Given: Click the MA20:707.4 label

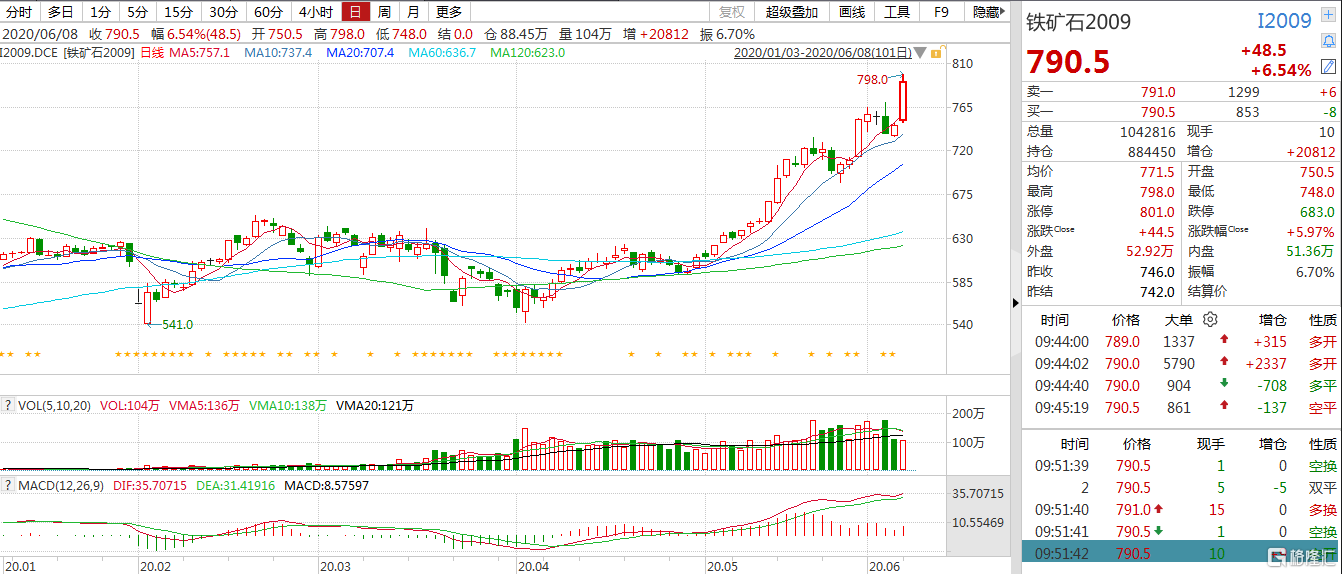Looking at the screenshot, I should (x=359, y=53).
